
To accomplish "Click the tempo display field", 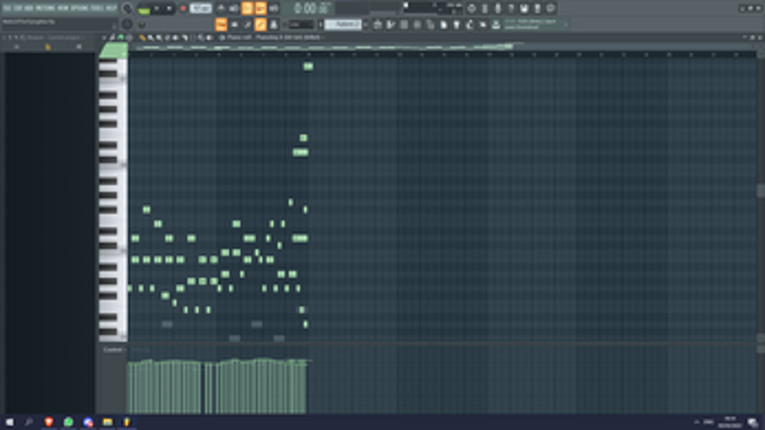I will 201,8.
